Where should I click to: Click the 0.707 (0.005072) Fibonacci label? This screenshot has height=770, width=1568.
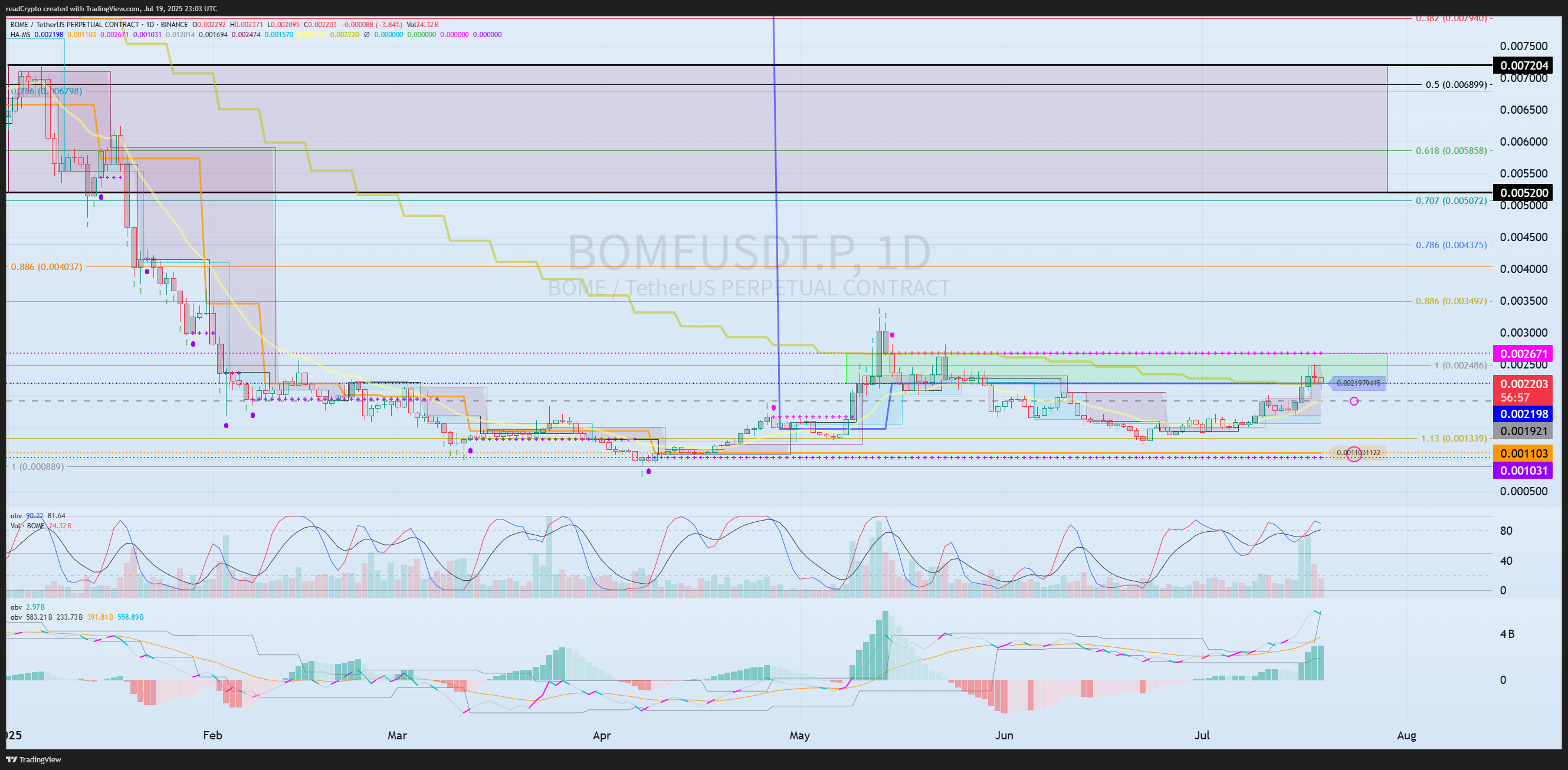click(1451, 200)
